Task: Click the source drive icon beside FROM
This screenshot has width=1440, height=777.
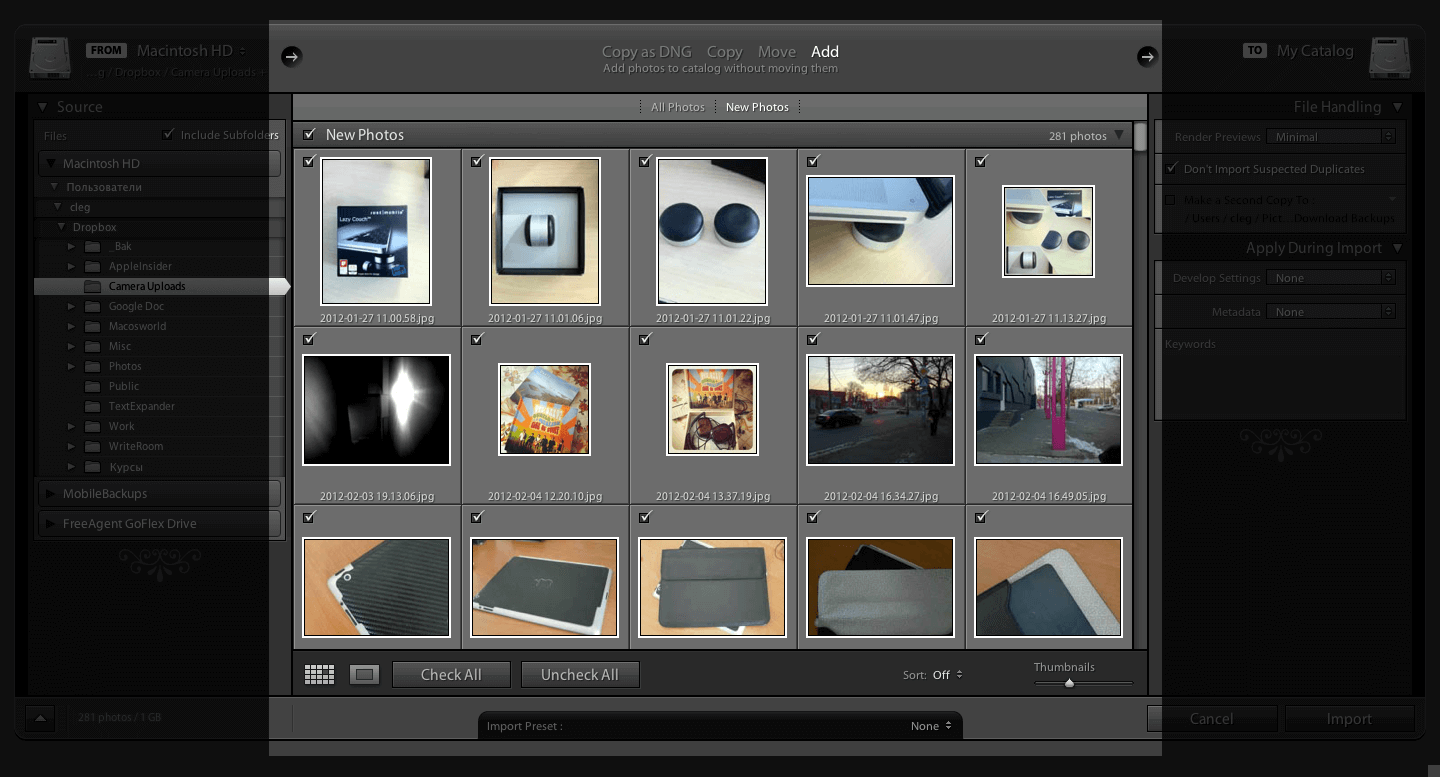Action: (x=49, y=58)
